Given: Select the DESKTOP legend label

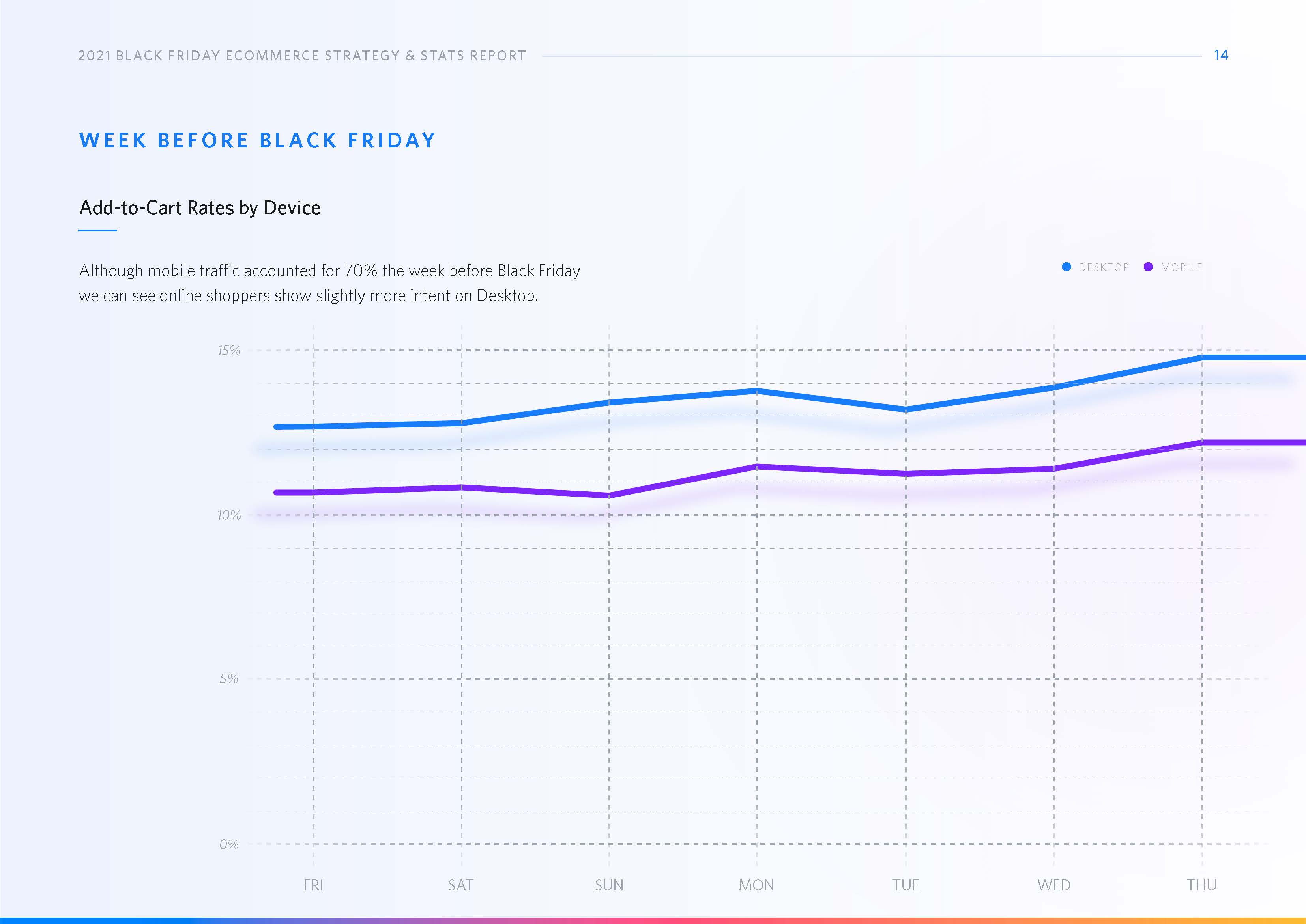Looking at the screenshot, I should click(1103, 267).
